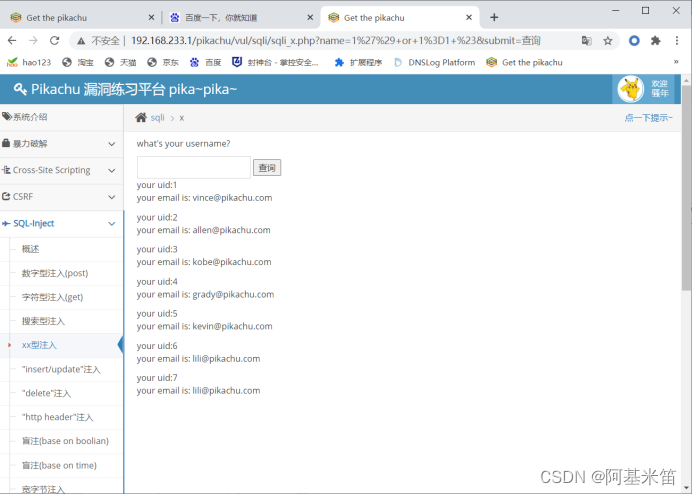
Task: Expand the 暴力破解 menu
Action: click(x=61, y=144)
